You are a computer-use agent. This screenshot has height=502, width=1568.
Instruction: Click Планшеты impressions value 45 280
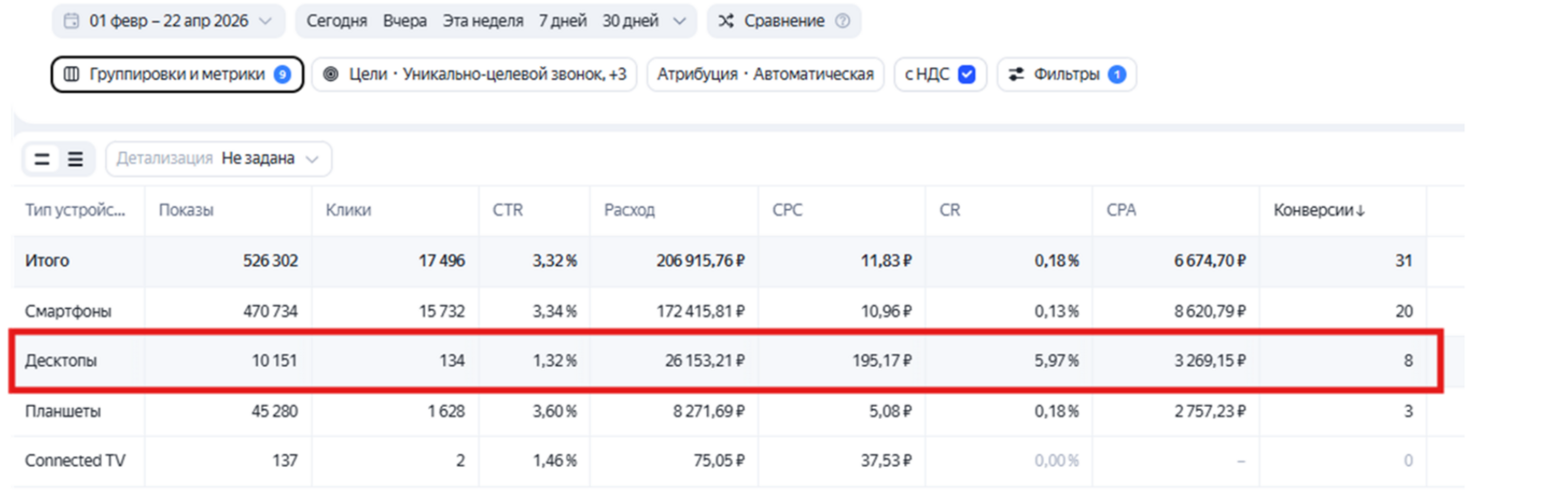point(274,411)
